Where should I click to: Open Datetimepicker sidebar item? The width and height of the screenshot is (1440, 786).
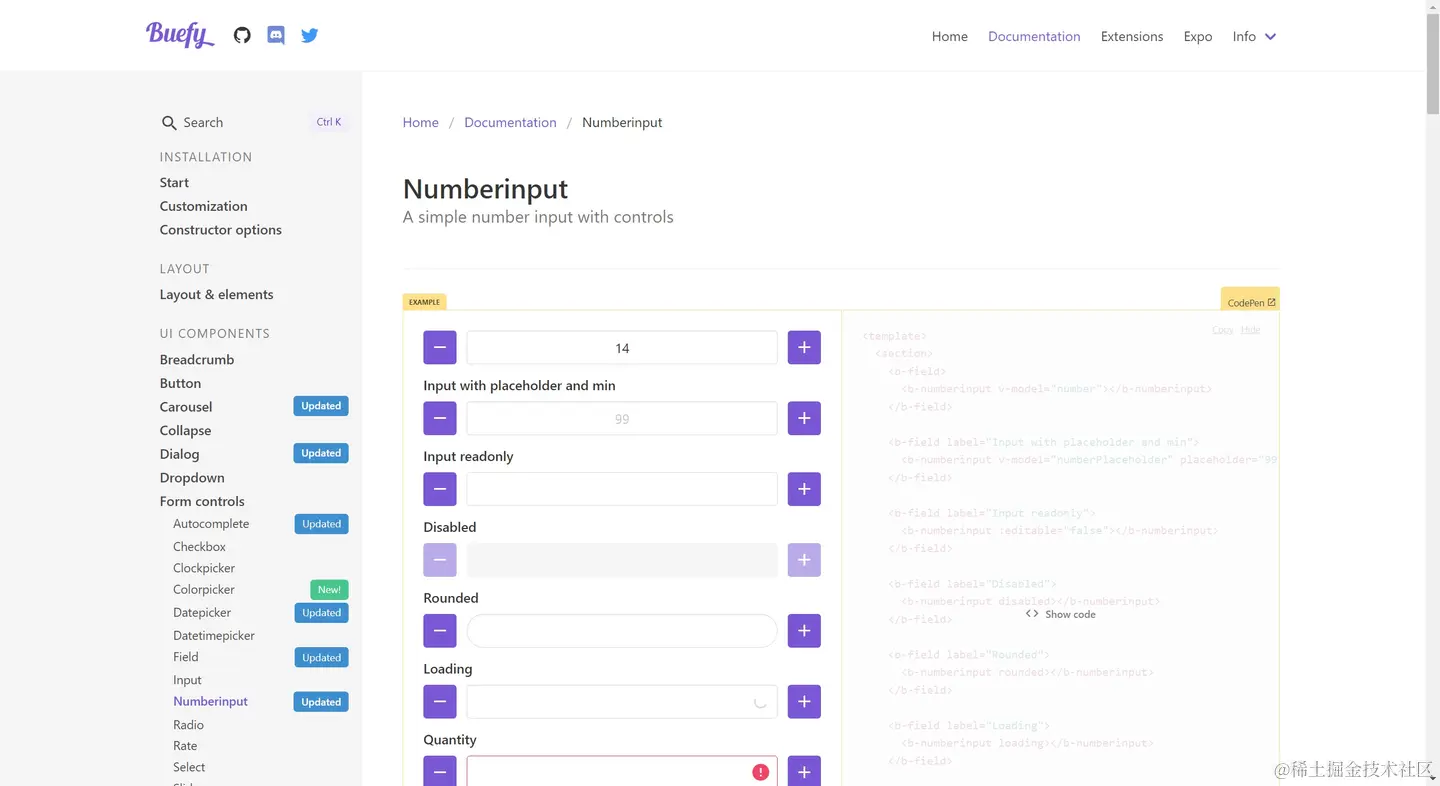(x=214, y=636)
